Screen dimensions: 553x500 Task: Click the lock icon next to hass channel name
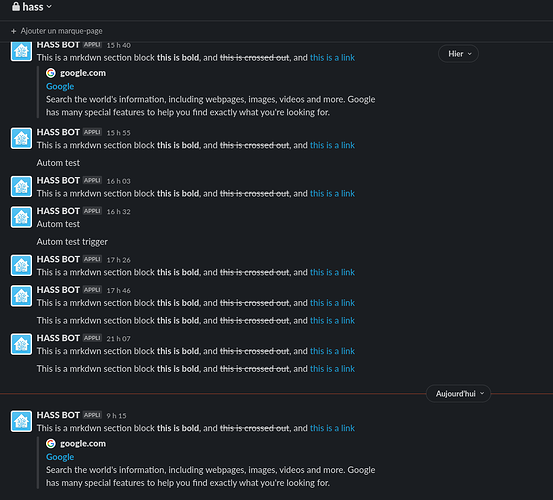(16, 6)
